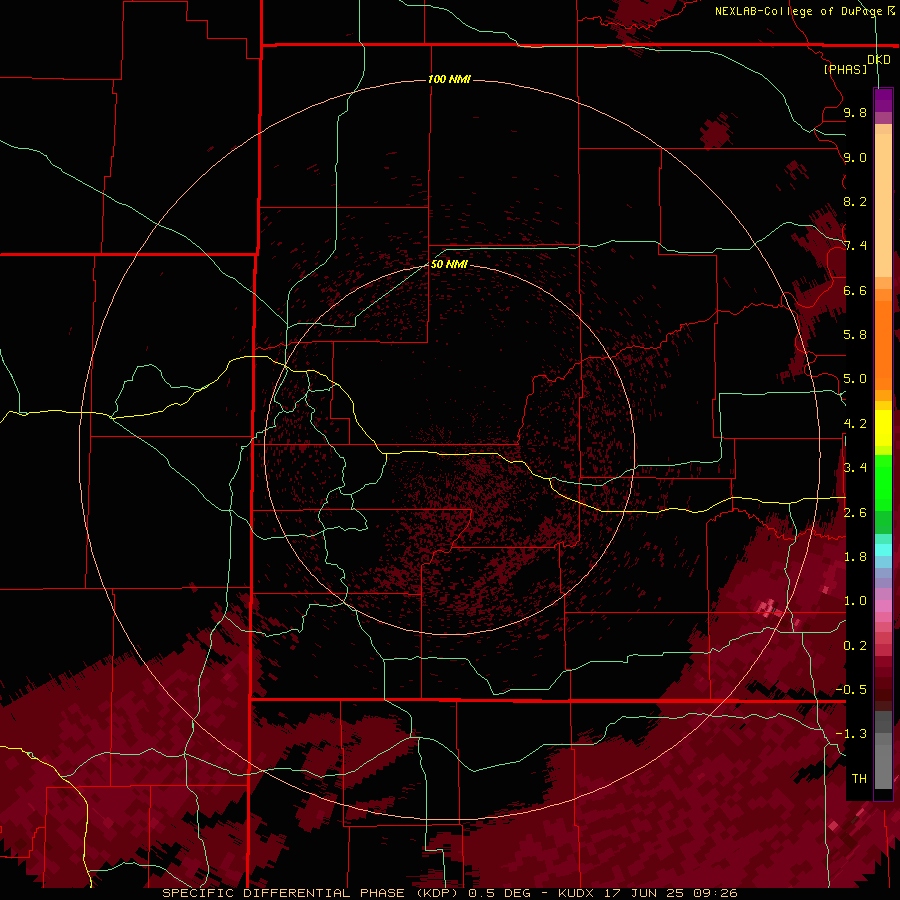Click the 9.0 value on the color scale
The image size is (900, 900).
point(855,157)
